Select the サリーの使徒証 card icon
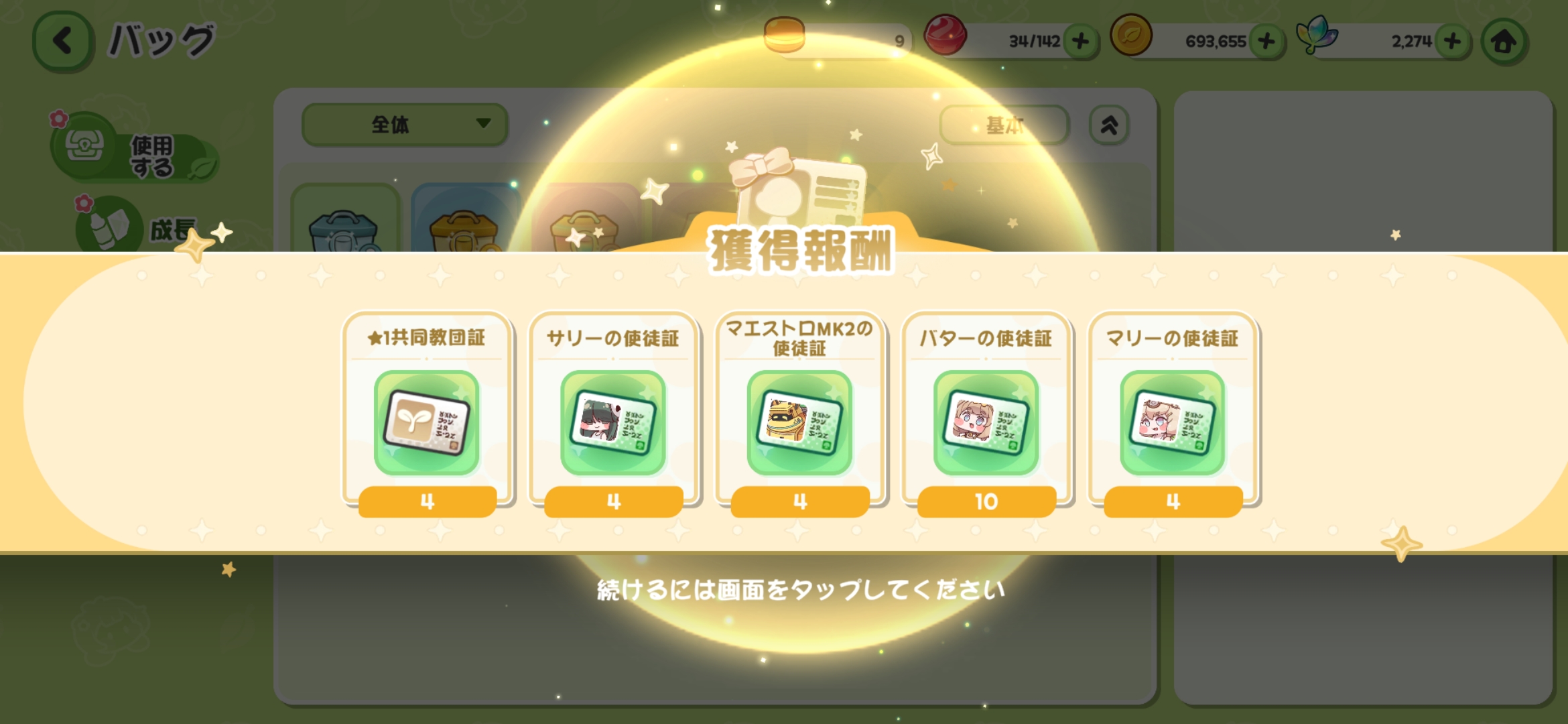 613,423
